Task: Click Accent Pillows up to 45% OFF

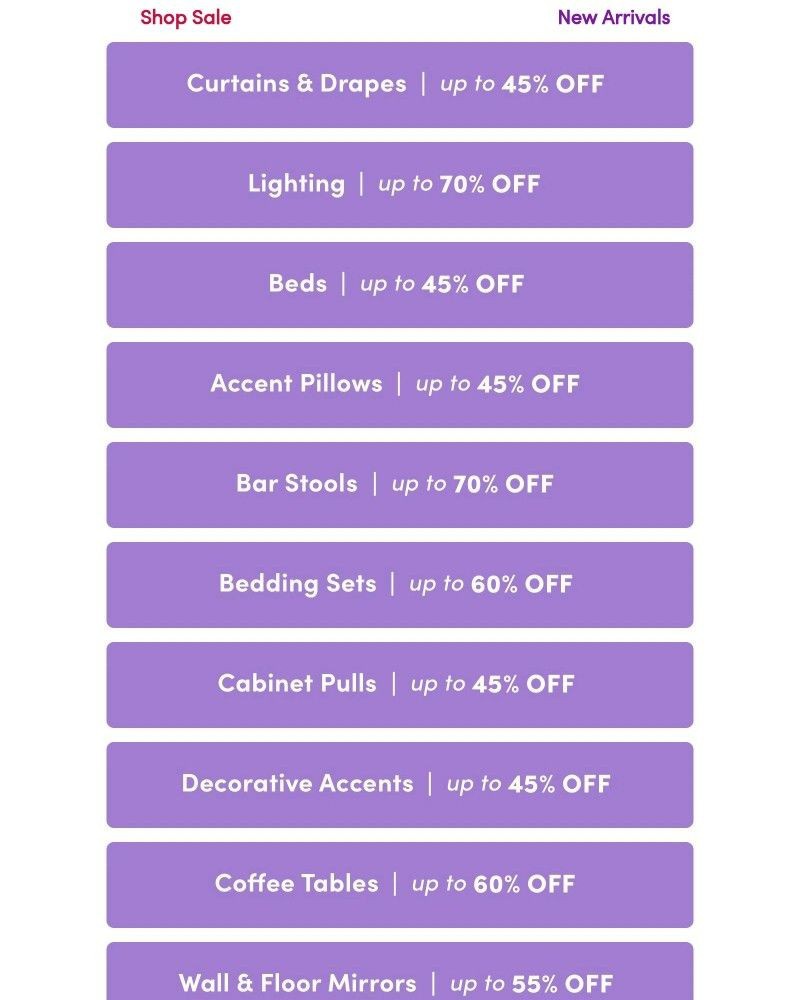Action: click(400, 385)
